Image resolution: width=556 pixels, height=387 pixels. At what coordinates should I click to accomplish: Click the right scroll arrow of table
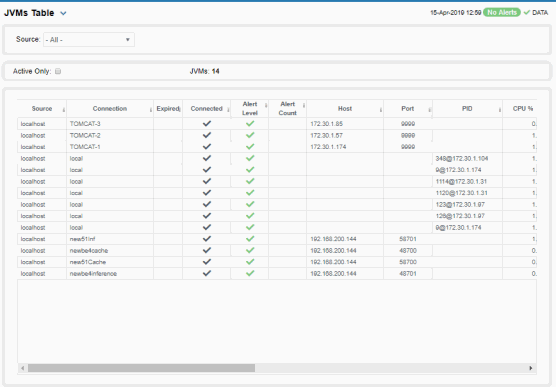(531, 368)
